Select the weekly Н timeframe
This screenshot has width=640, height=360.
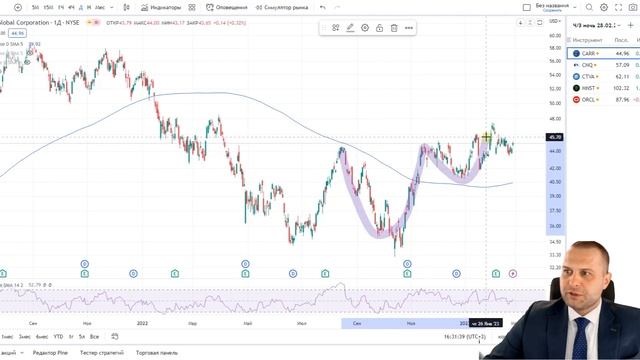coord(89,7)
